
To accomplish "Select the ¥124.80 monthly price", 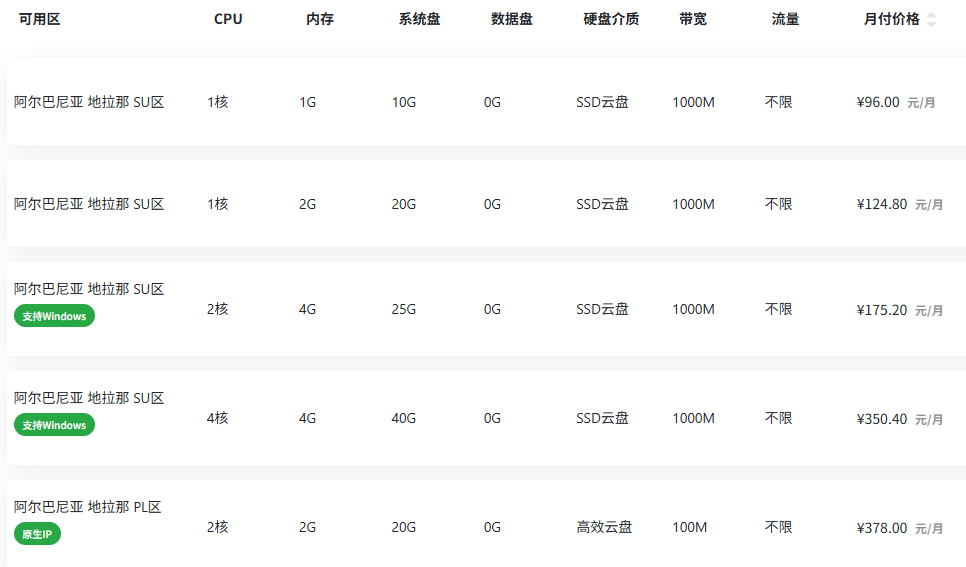I will (882, 204).
